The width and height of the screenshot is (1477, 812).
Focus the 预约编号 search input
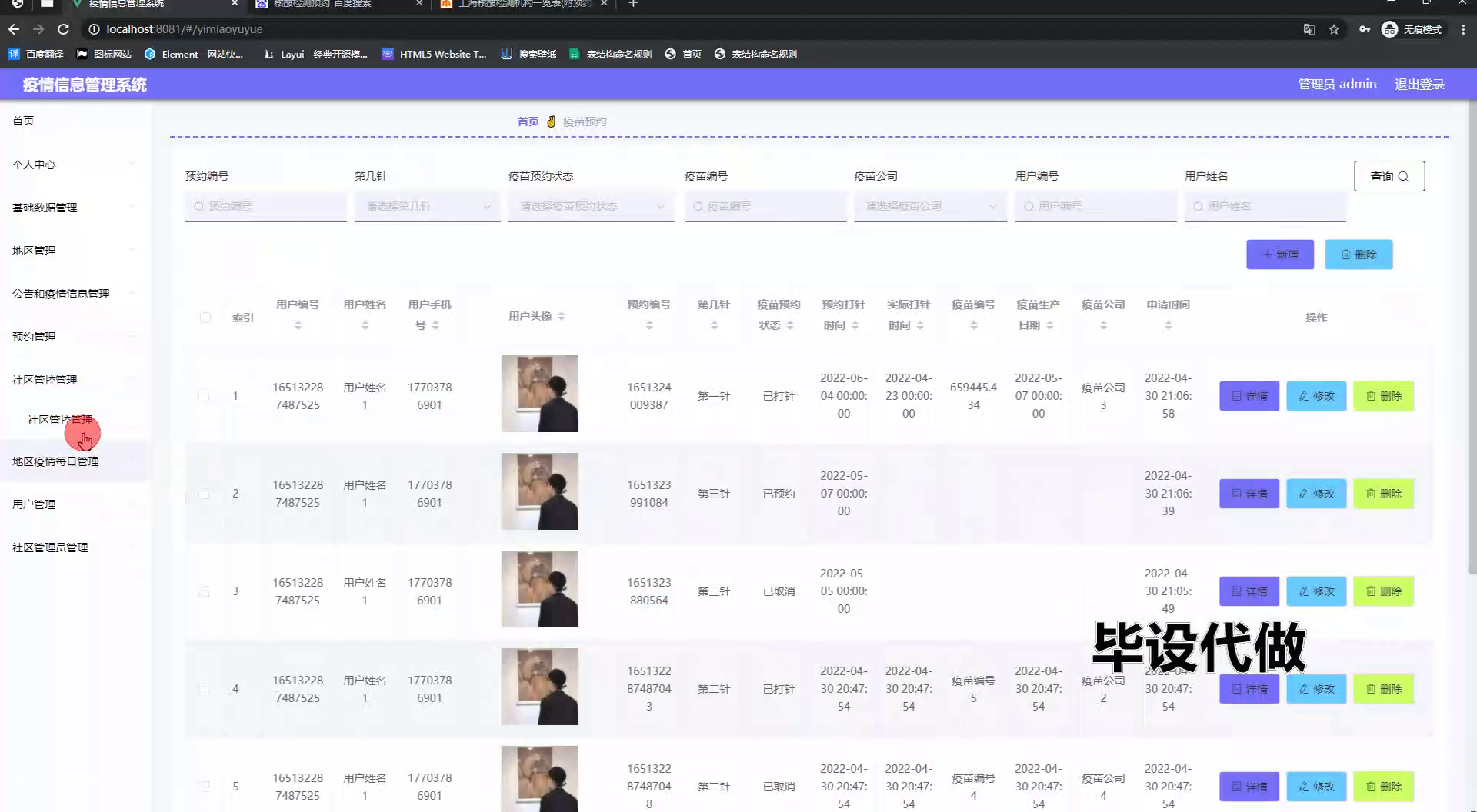pos(265,206)
